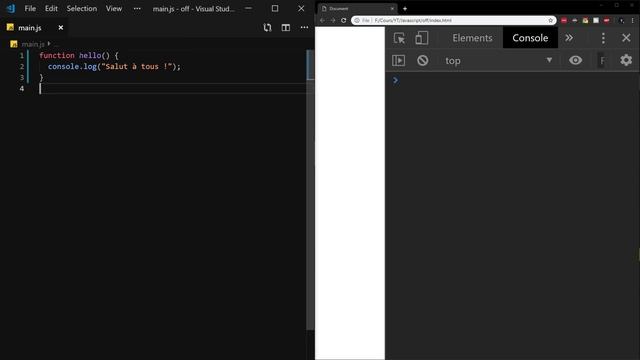Click line number 4 in gutter
Viewport: 640px width, 360px height.
pos(22,89)
